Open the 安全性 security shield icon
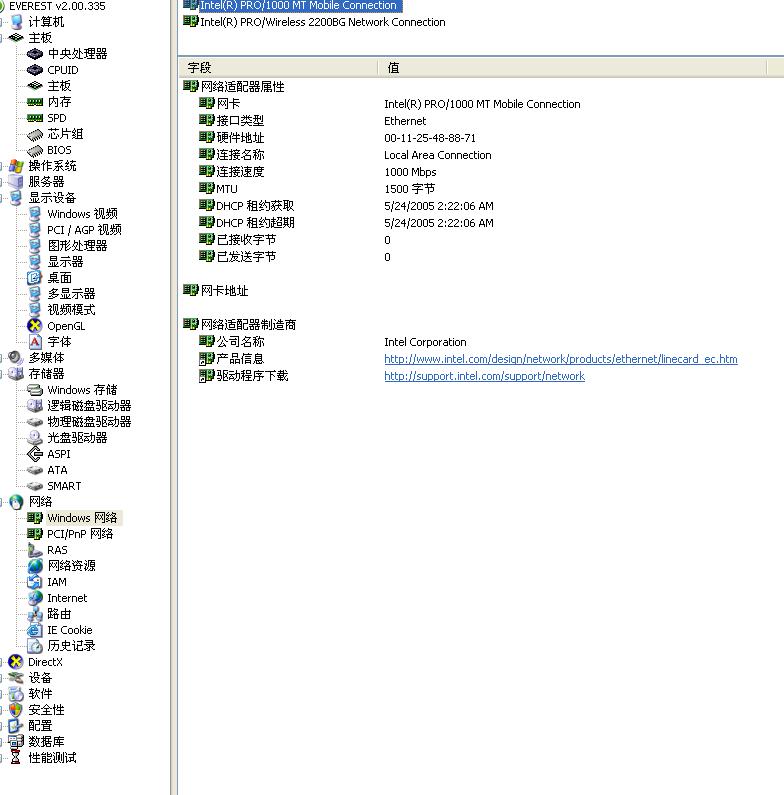 coord(16,710)
